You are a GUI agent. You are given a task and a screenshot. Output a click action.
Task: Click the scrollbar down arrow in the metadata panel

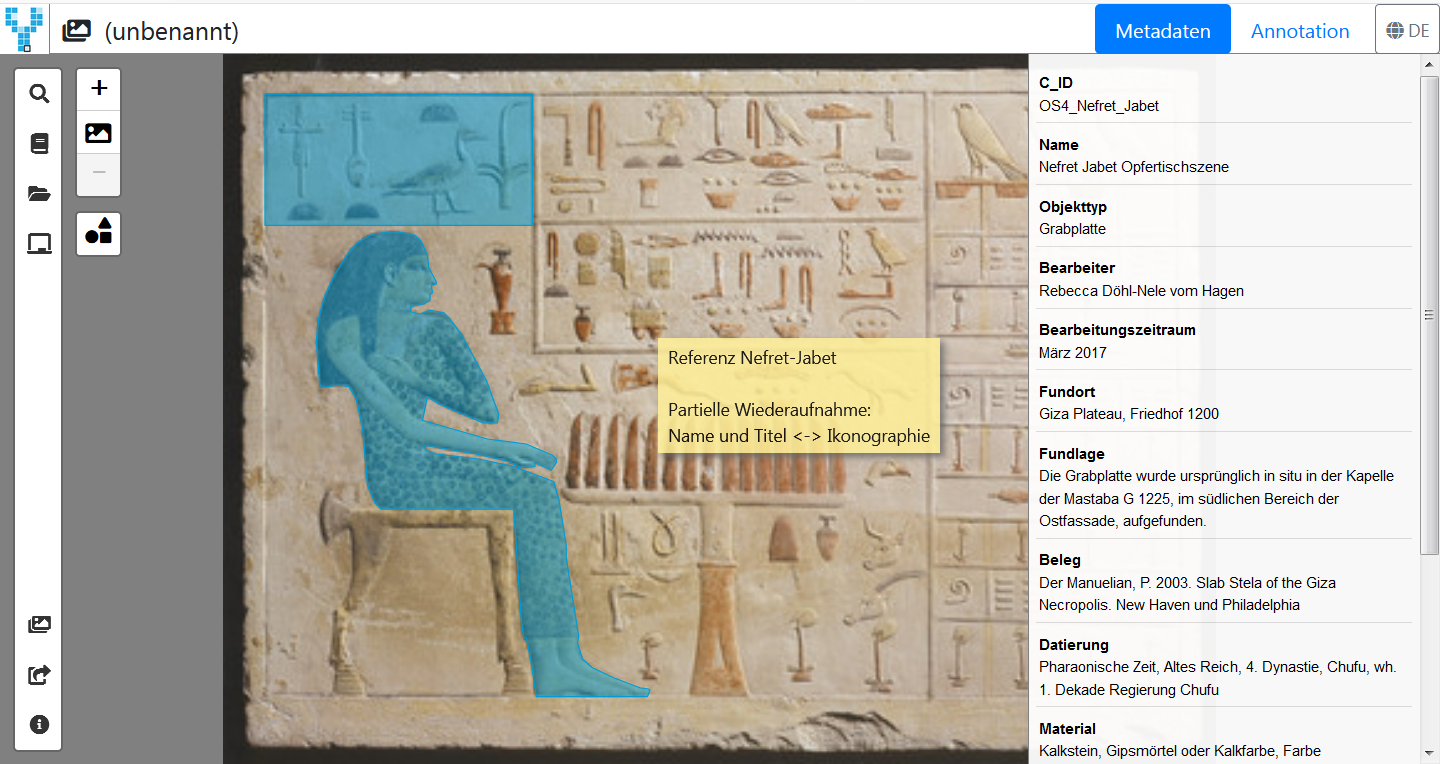1430,754
